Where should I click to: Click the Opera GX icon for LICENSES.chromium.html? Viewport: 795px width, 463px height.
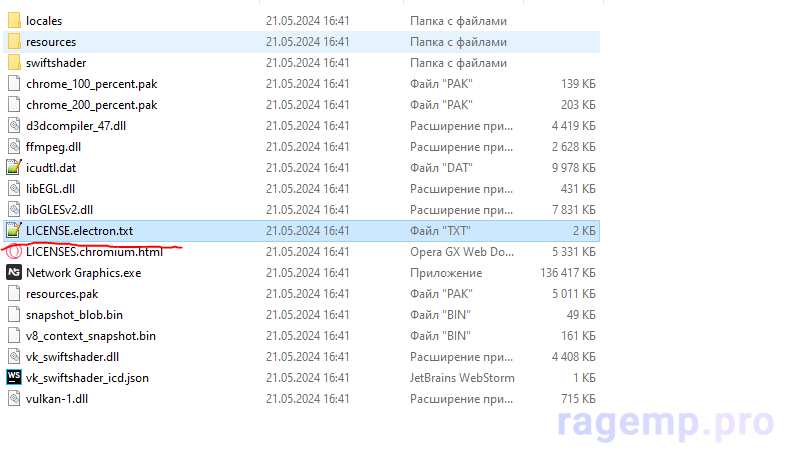coord(13,251)
